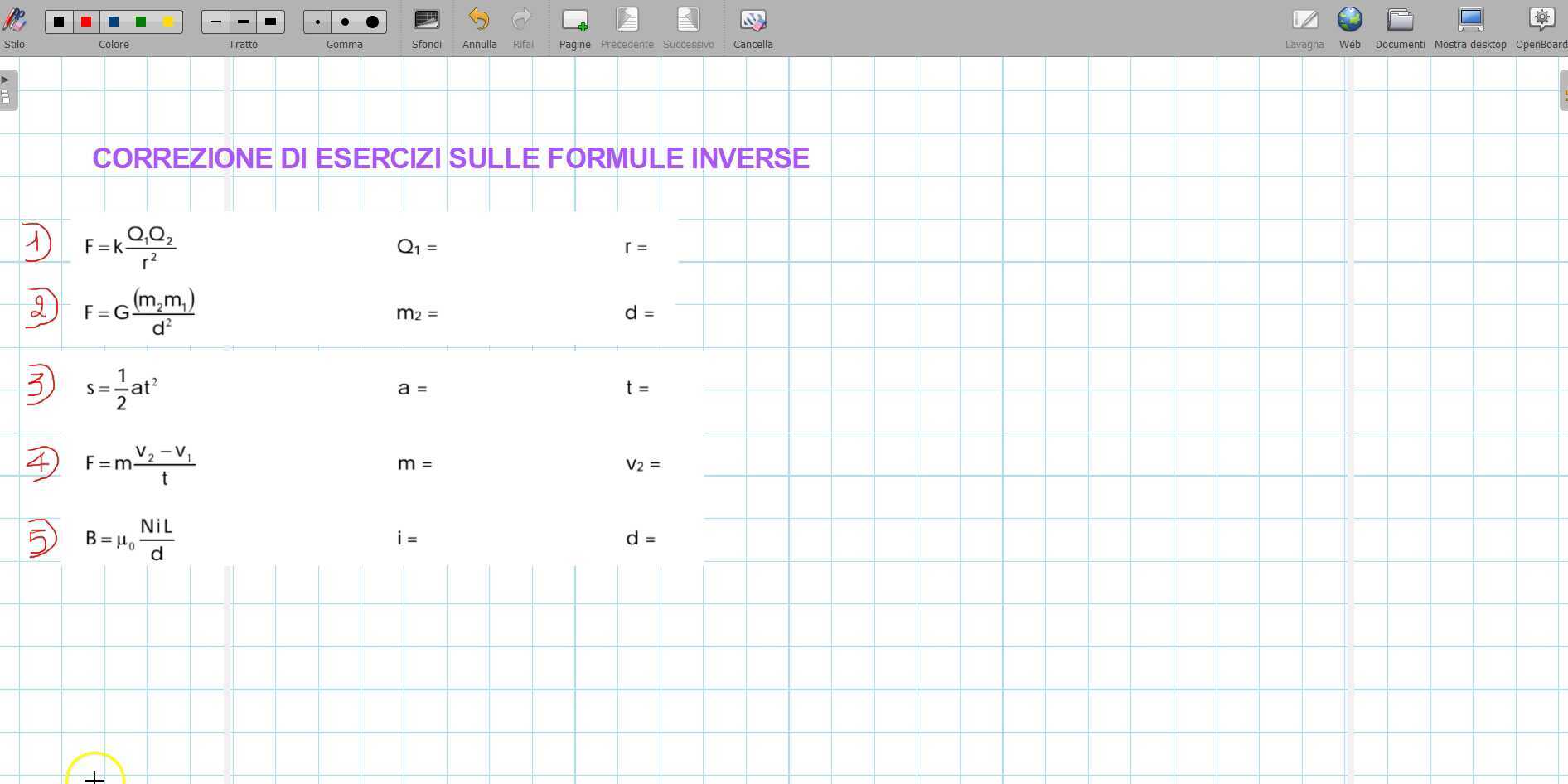Undo the last action with Annulla
The width and height of the screenshot is (1568, 784).
click(x=479, y=22)
